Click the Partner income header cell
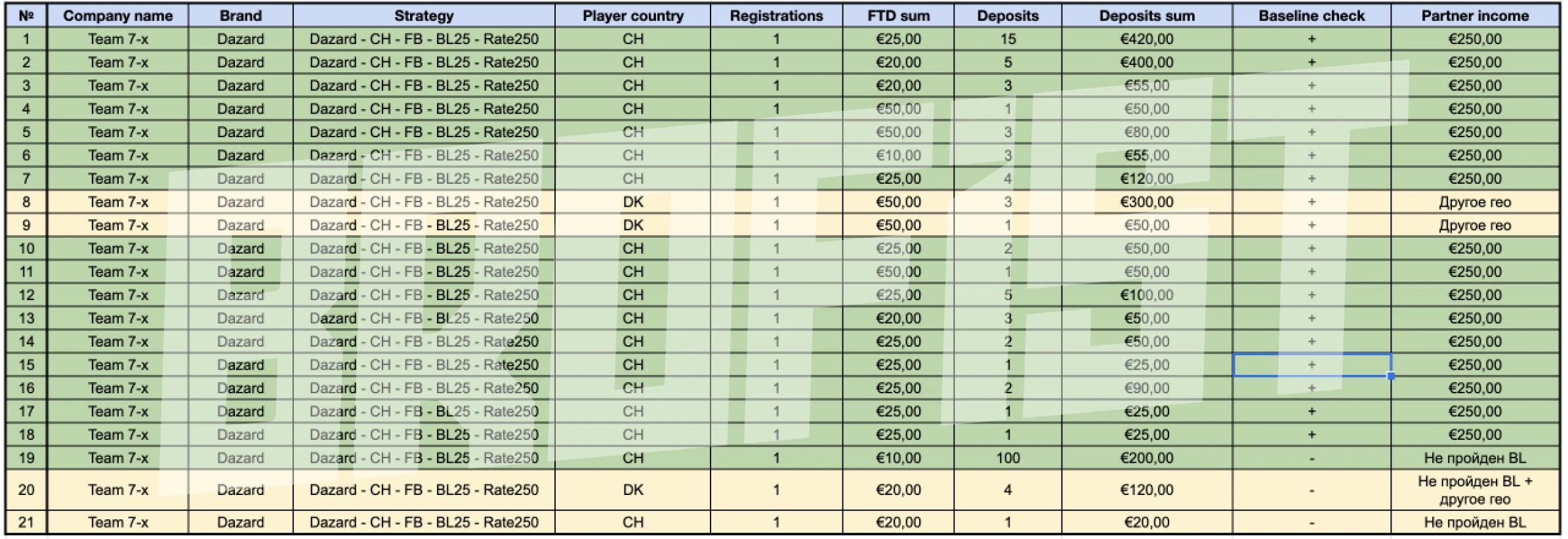1568x539 pixels. (x=1475, y=16)
